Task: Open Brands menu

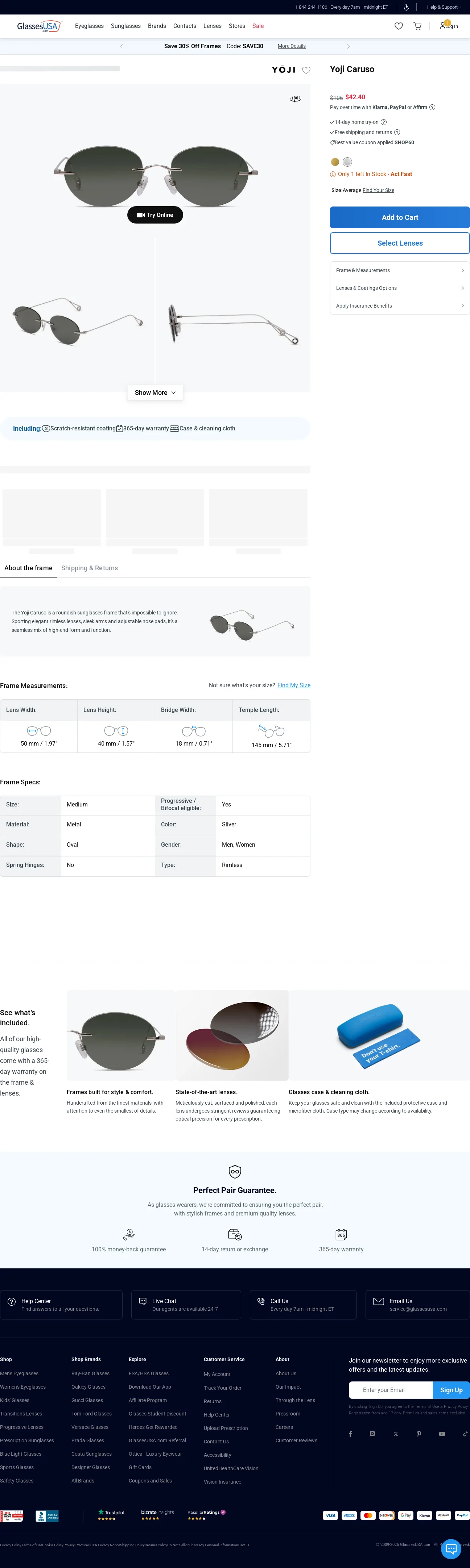Action: coord(157,26)
